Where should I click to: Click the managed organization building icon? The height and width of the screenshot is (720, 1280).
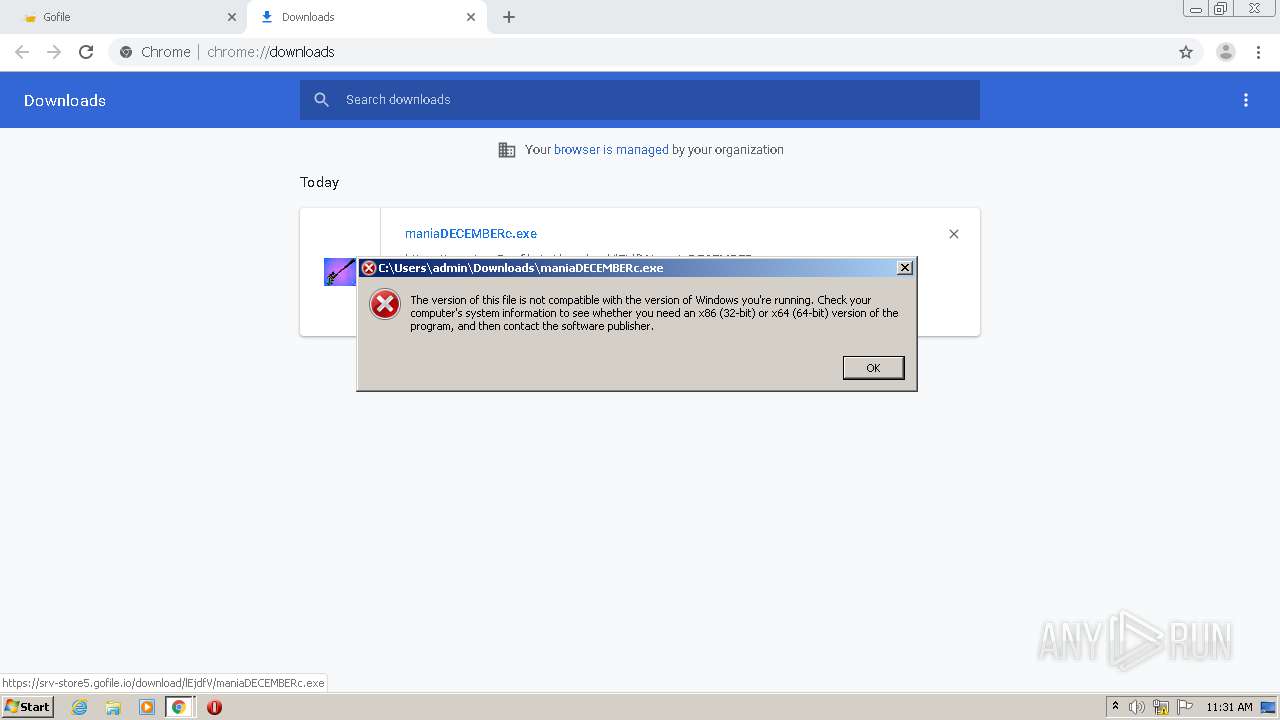point(507,150)
